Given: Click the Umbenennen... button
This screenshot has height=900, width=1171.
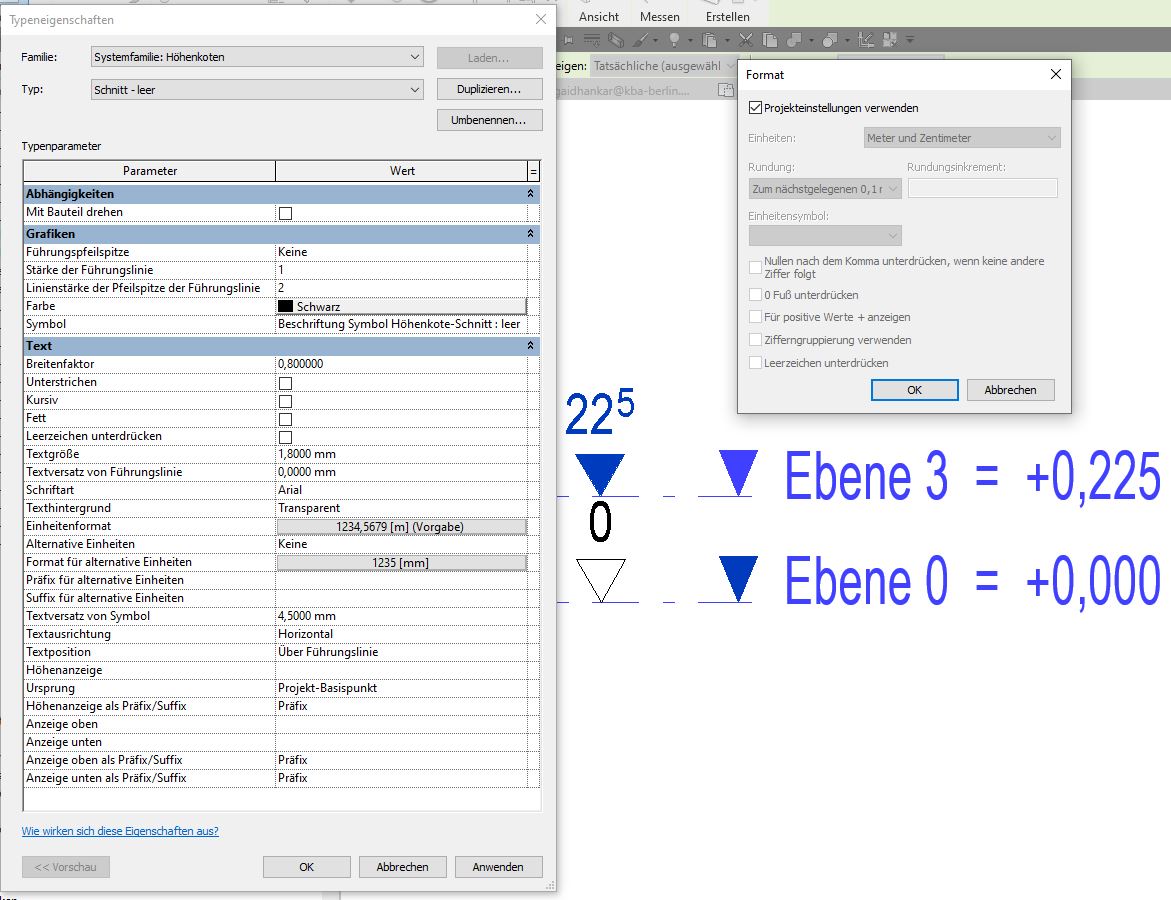Looking at the screenshot, I should tap(489, 120).
